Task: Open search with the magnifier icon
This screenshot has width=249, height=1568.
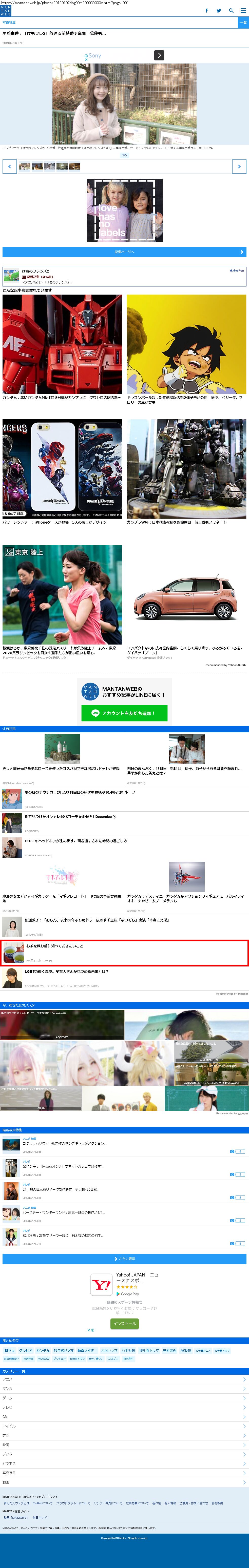Action: (231, 10)
